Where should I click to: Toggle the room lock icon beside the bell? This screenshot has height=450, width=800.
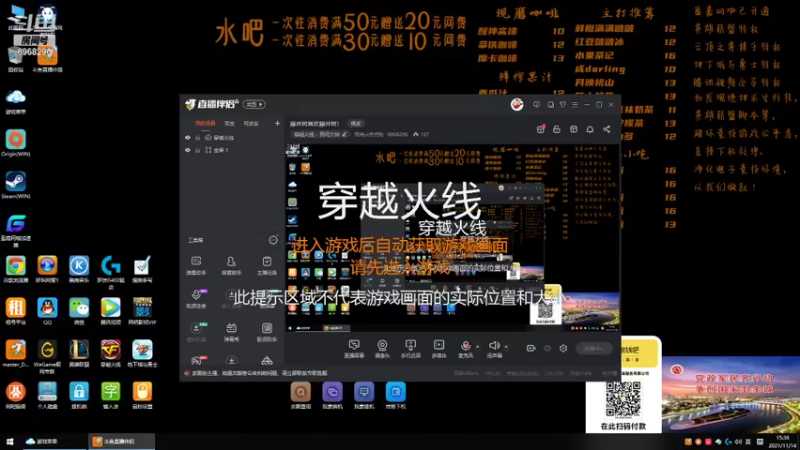point(557,129)
